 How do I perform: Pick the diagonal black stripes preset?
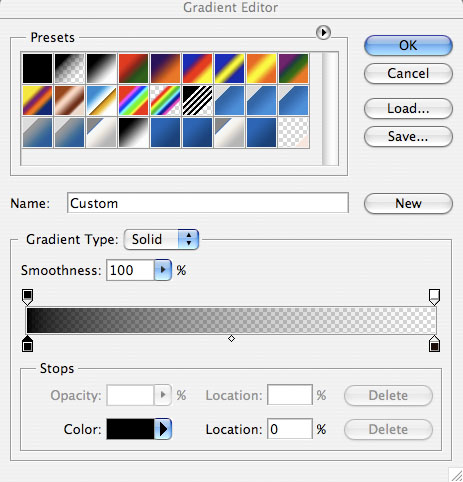[198, 100]
